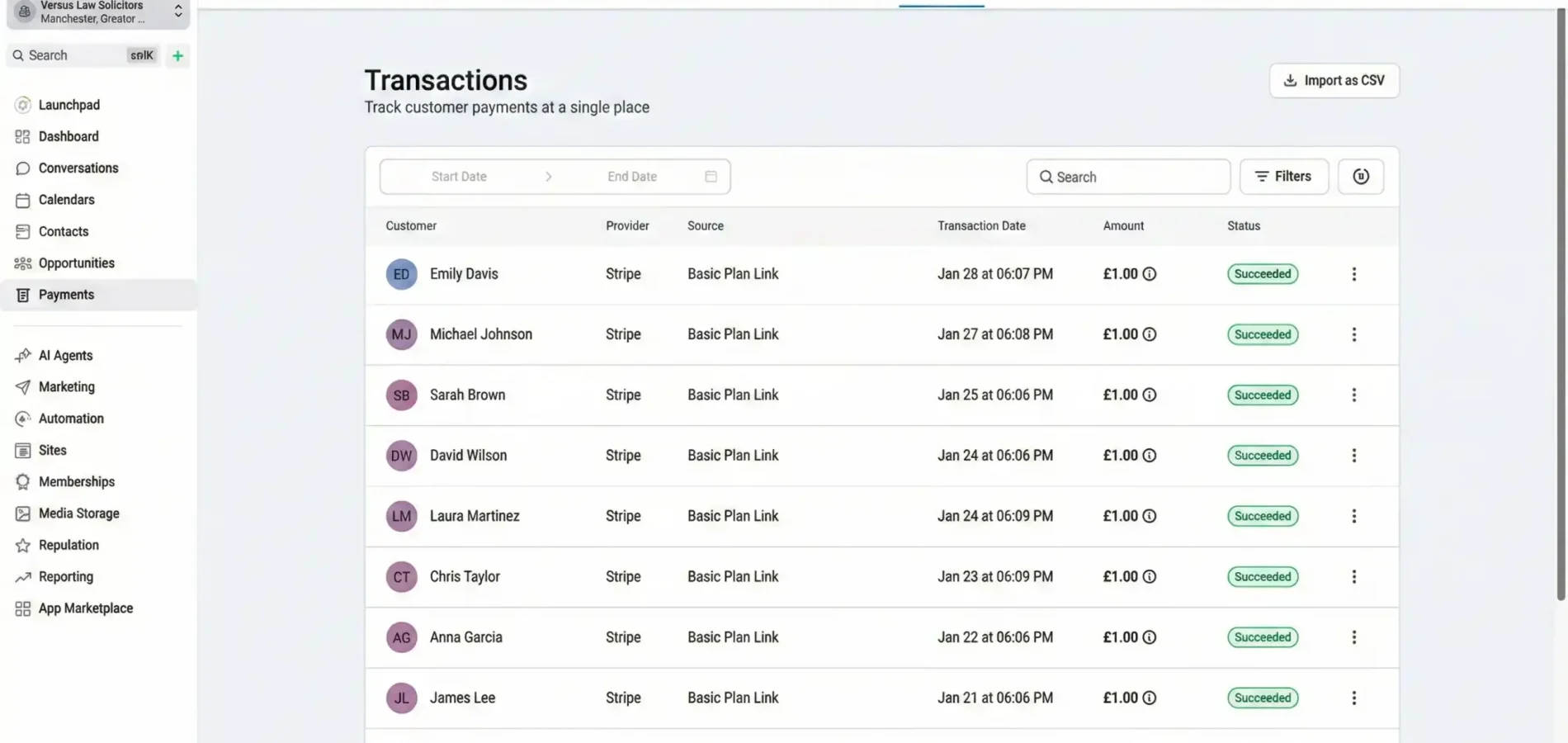Select the Conversations chat icon in the sidebar
Image resolution: width=1568 pixels, height=743 pixels.
[22, 168]
